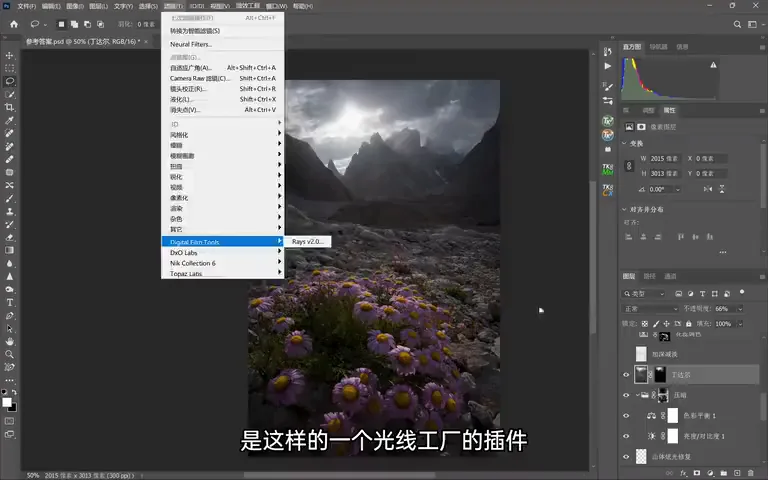Open the TK8 Multi-Mask panel icon
This screenshot has width=768, height=480.
point(607,169)
